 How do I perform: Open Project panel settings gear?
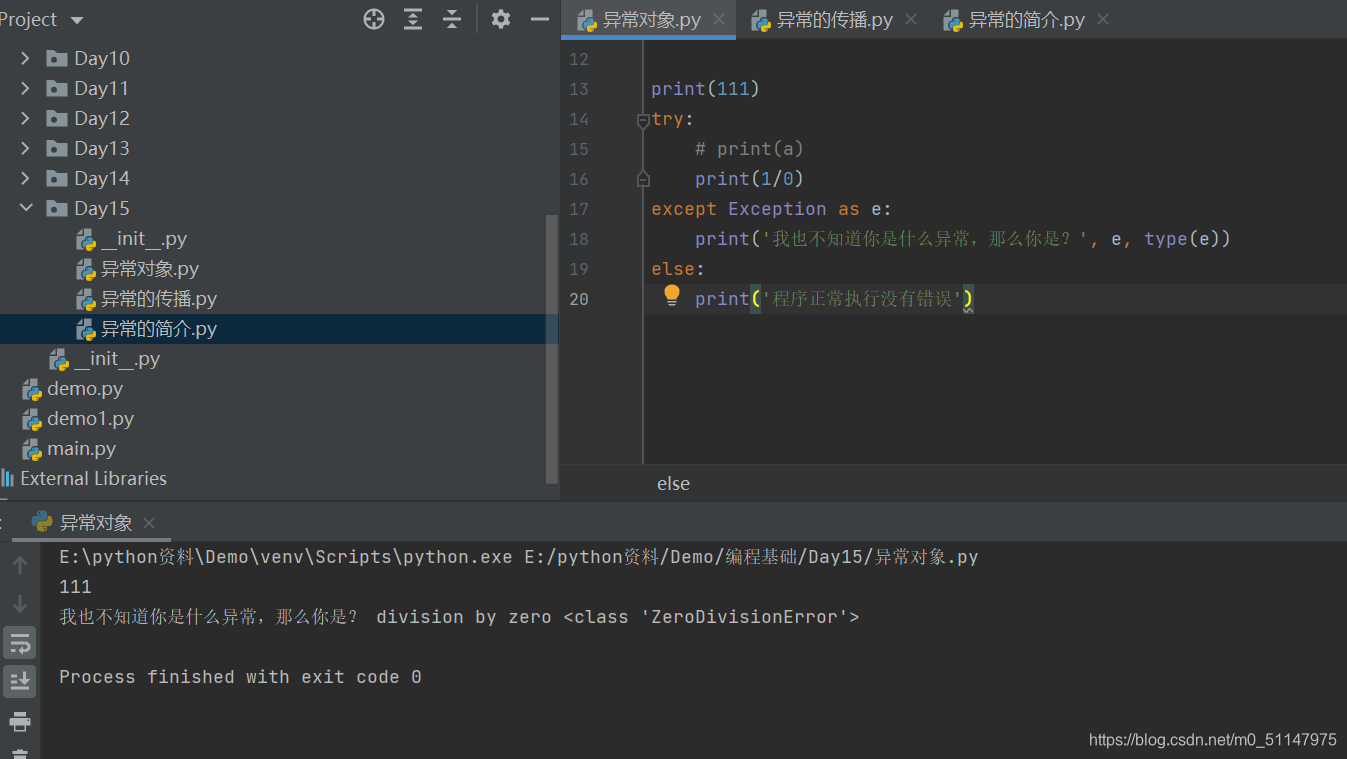click(501, 19)
